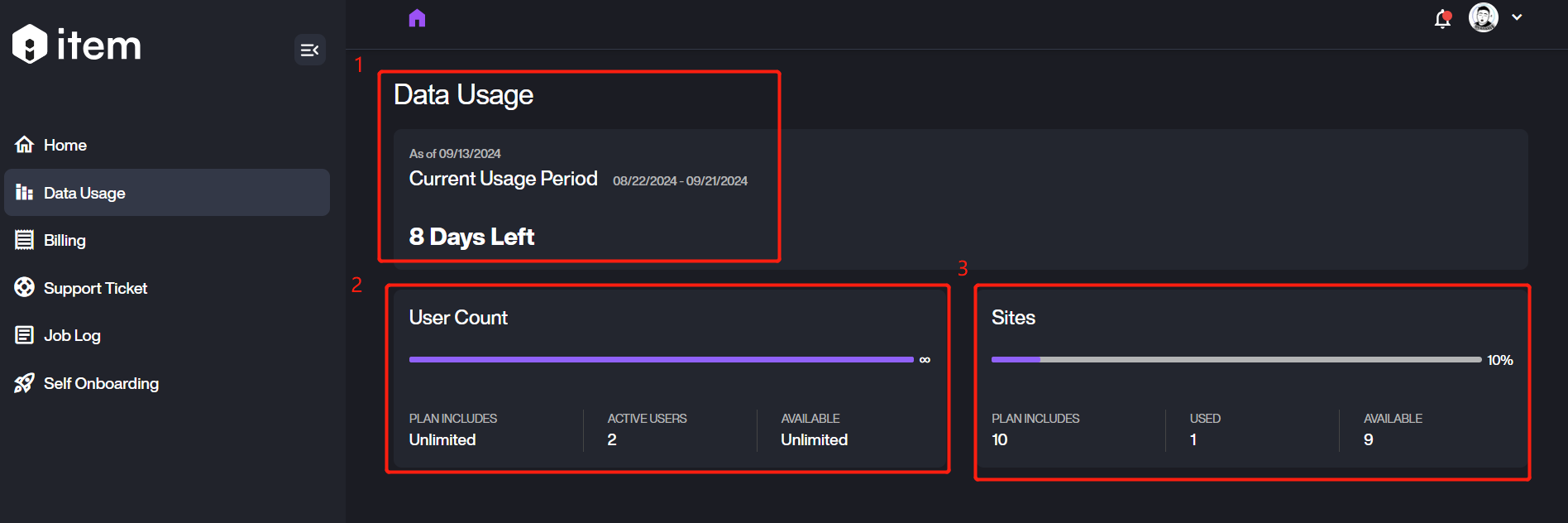
Task: Click the Support Ticket lifebuoy icon
Action: click(25, 288)
